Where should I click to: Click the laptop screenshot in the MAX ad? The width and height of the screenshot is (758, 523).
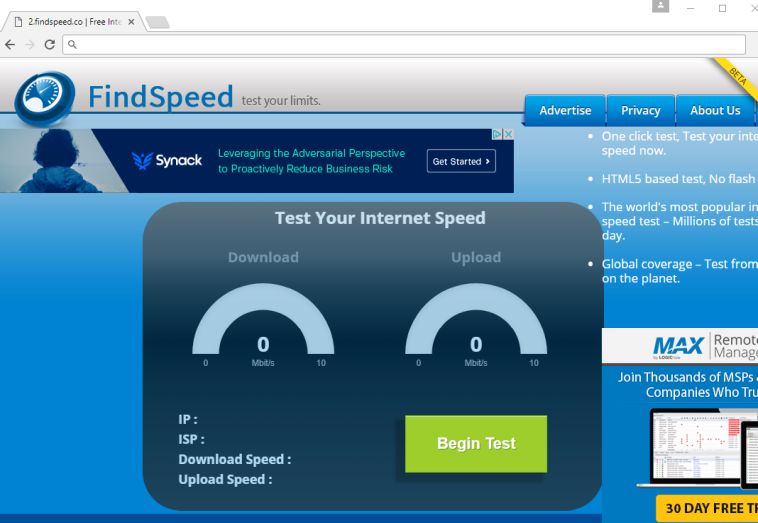(x=691, y=447)
